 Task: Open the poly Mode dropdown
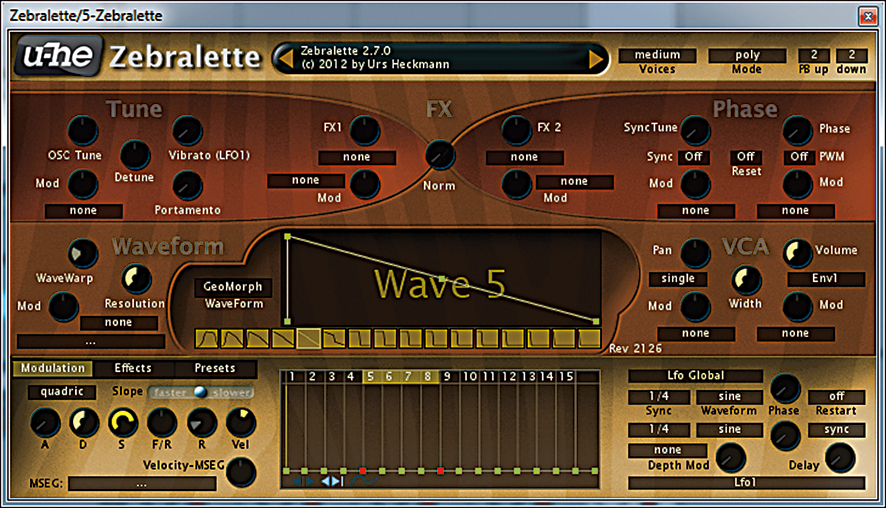click(x=747, y=55)
